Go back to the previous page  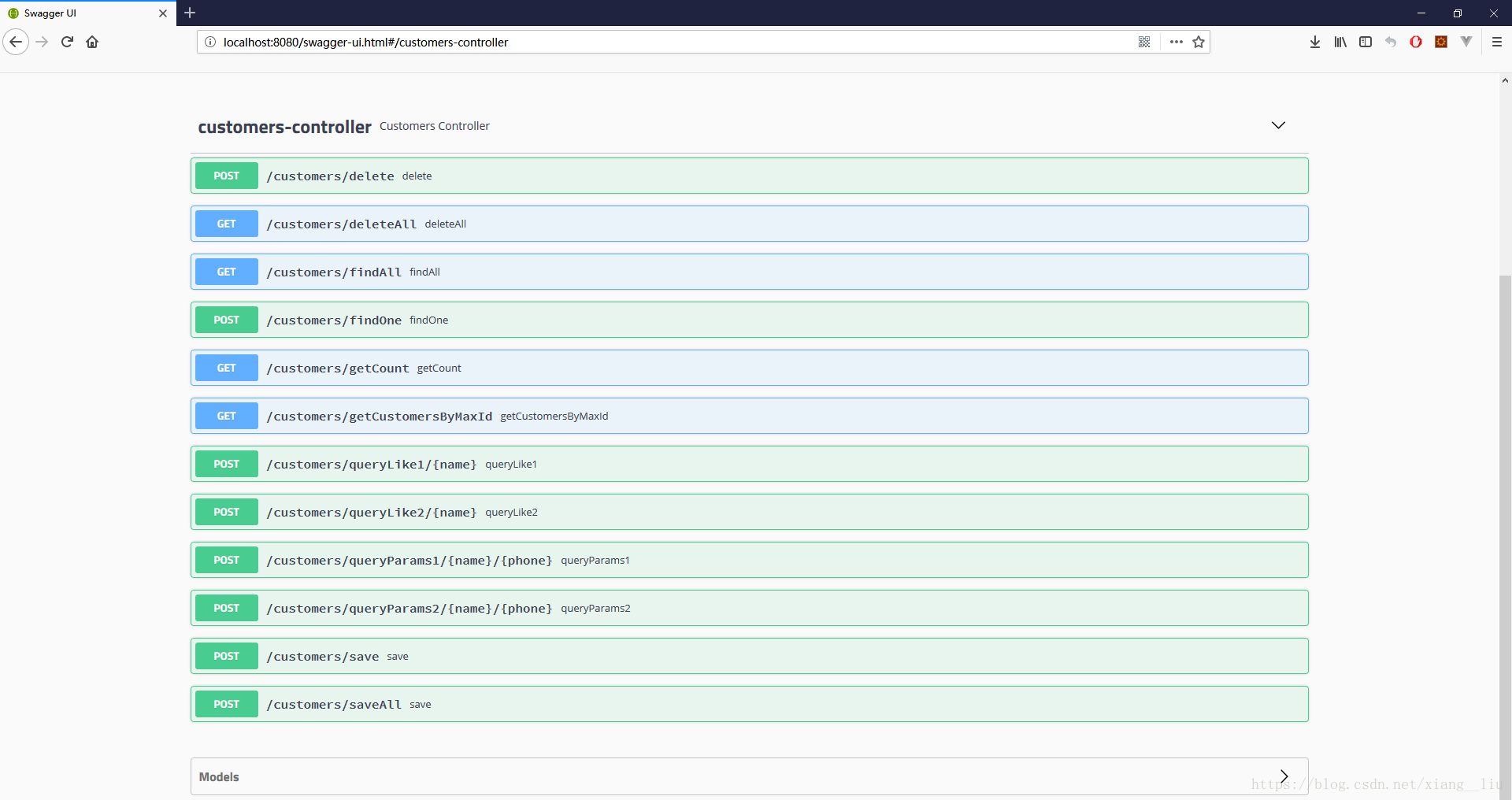tap(16, 42)
